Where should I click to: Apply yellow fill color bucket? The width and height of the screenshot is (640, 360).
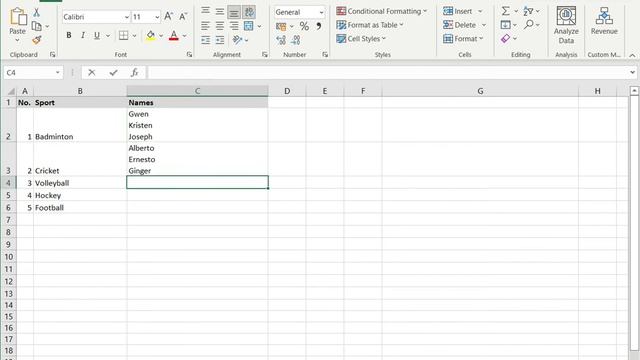click(151, 36)
